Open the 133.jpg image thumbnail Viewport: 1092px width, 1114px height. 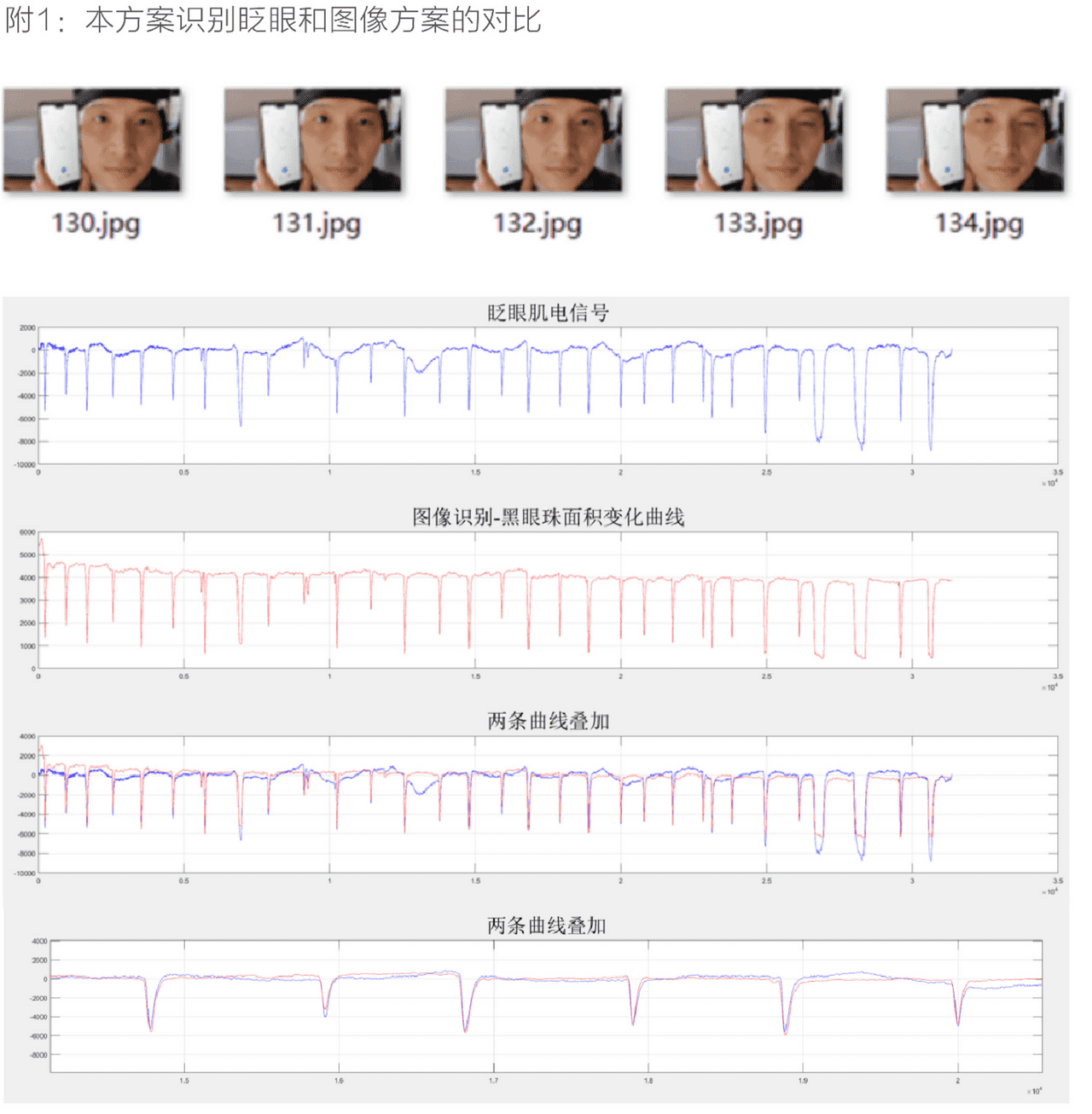click(754, 140)
